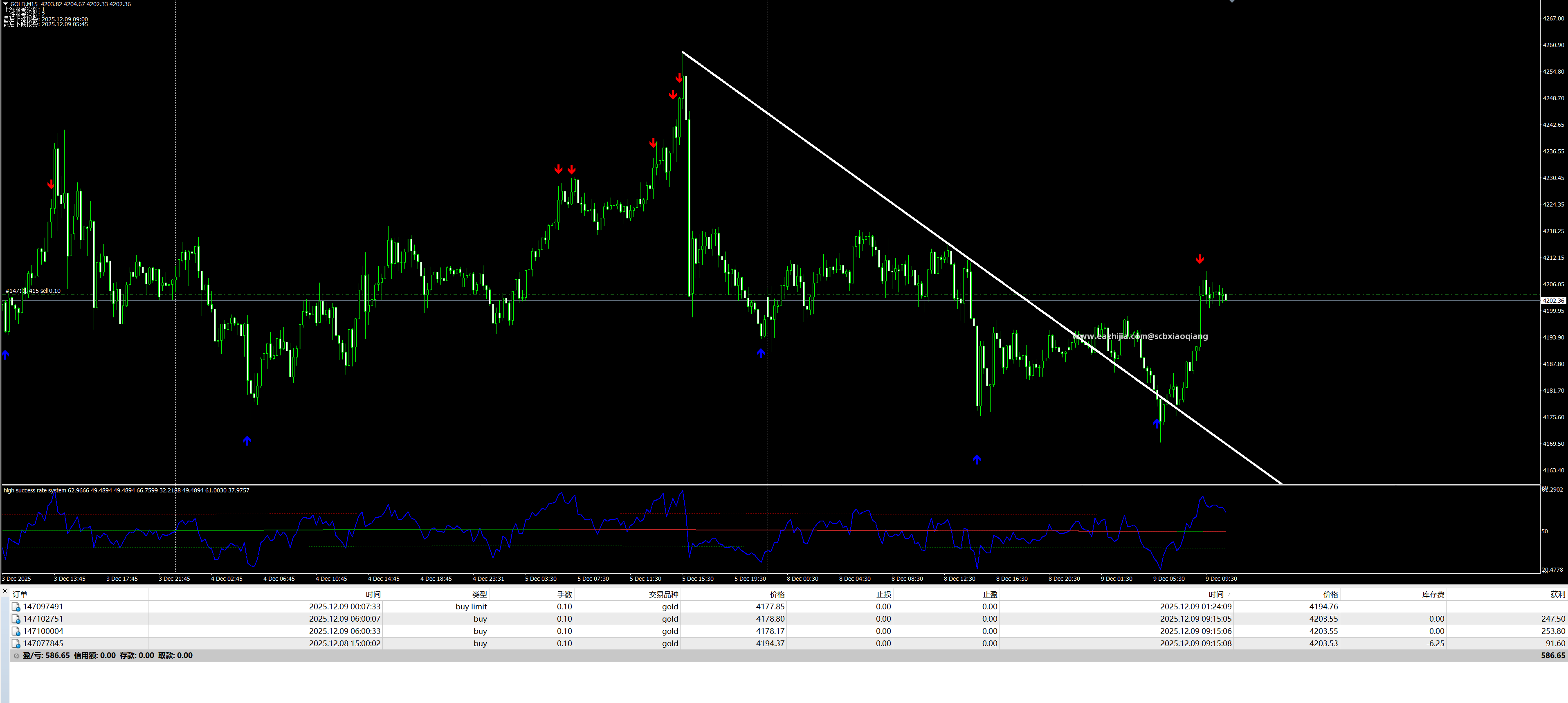Select order icon for ticket 147097491
Viewport: 1568px width, 703px height.
point(16,607)
